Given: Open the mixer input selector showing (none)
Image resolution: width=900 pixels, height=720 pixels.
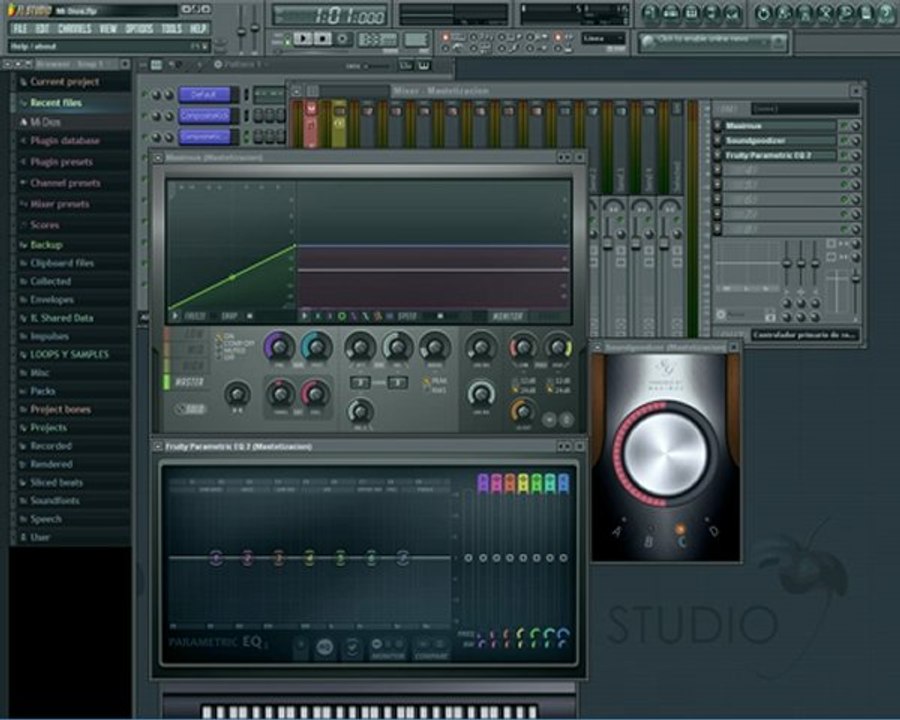Looking at the screenshot, I should 805,109.
